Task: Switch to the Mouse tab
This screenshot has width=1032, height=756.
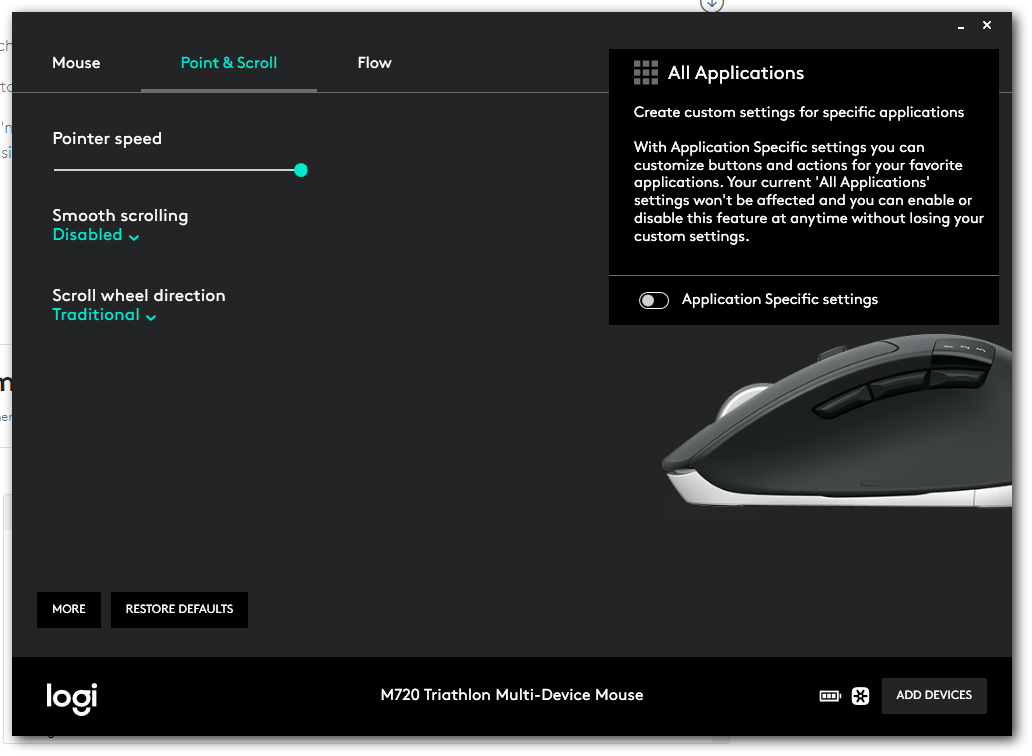Action: (x=76, y=63)
